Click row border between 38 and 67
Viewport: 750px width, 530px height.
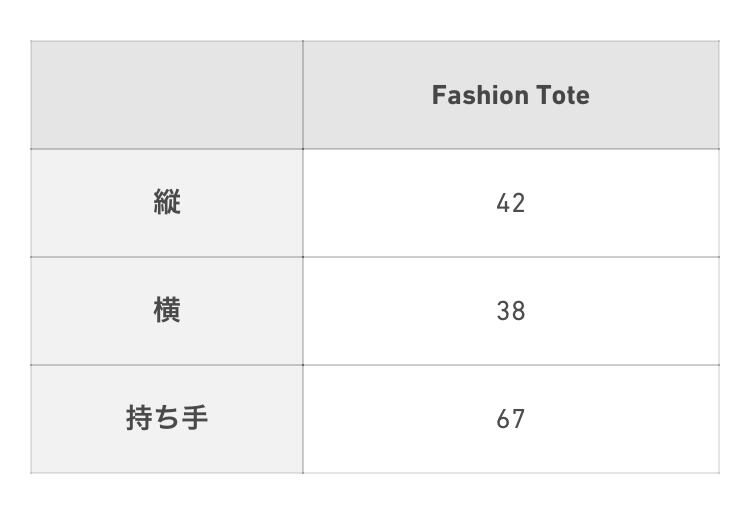click(x=510, y=365)
